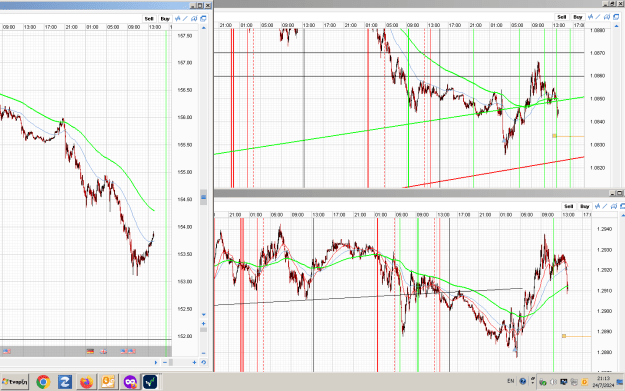Screen dimensions: 625x391
Task: Click blue triangle marker on top-right chart
Action: coord(504,140)
